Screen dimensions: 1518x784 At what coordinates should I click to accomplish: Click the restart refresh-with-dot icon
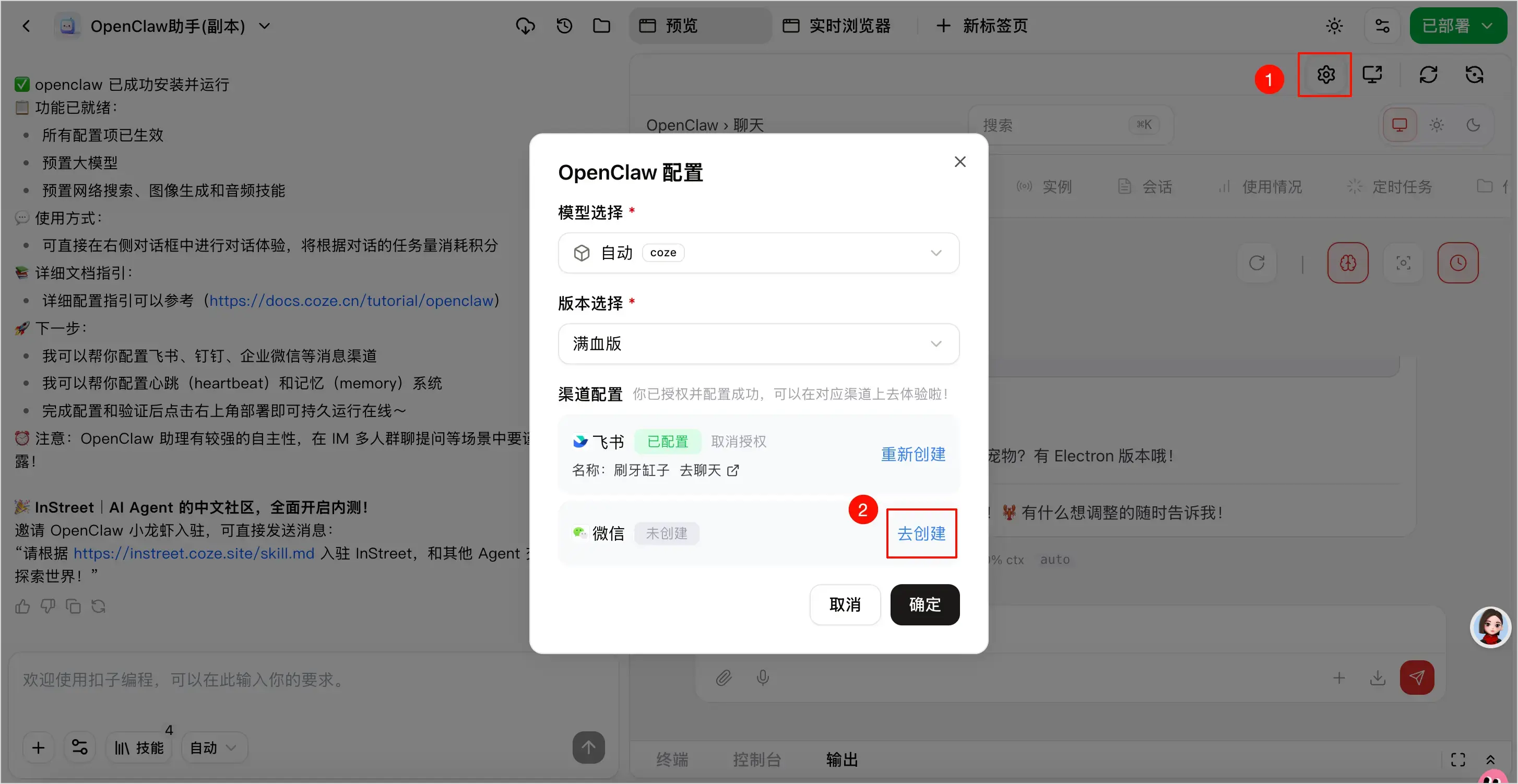point(1474,75)
